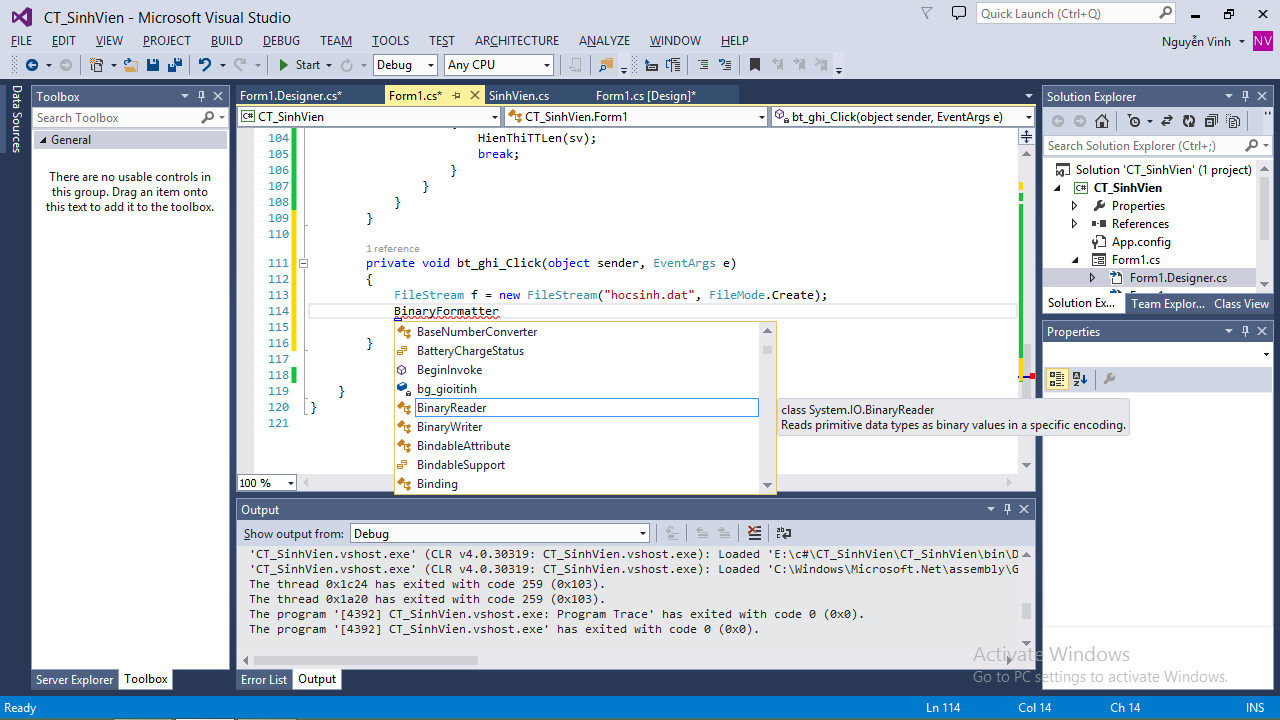Image resolution: width=1280 pixels, height=720 pixels.
Task: Click the Undo icon in the toolbar
Action: [x=204, y=65]
